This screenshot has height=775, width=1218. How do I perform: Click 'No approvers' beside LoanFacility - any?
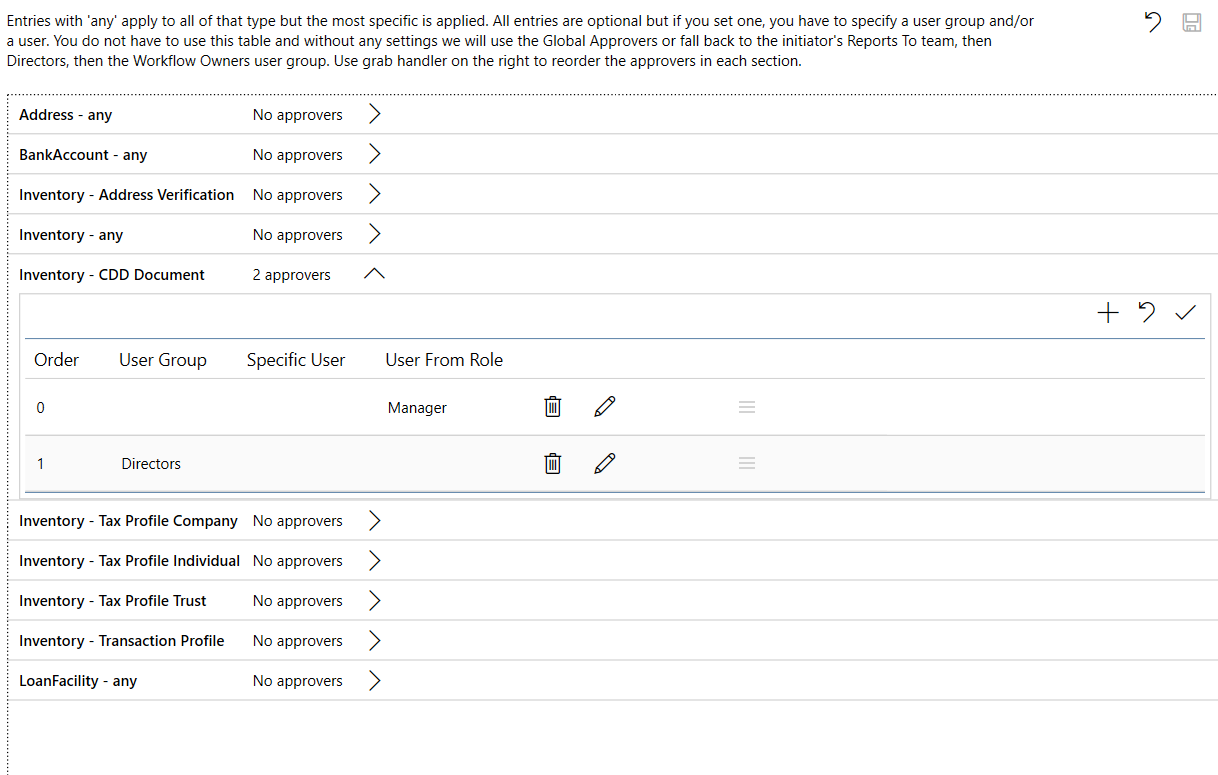(298, 681)
